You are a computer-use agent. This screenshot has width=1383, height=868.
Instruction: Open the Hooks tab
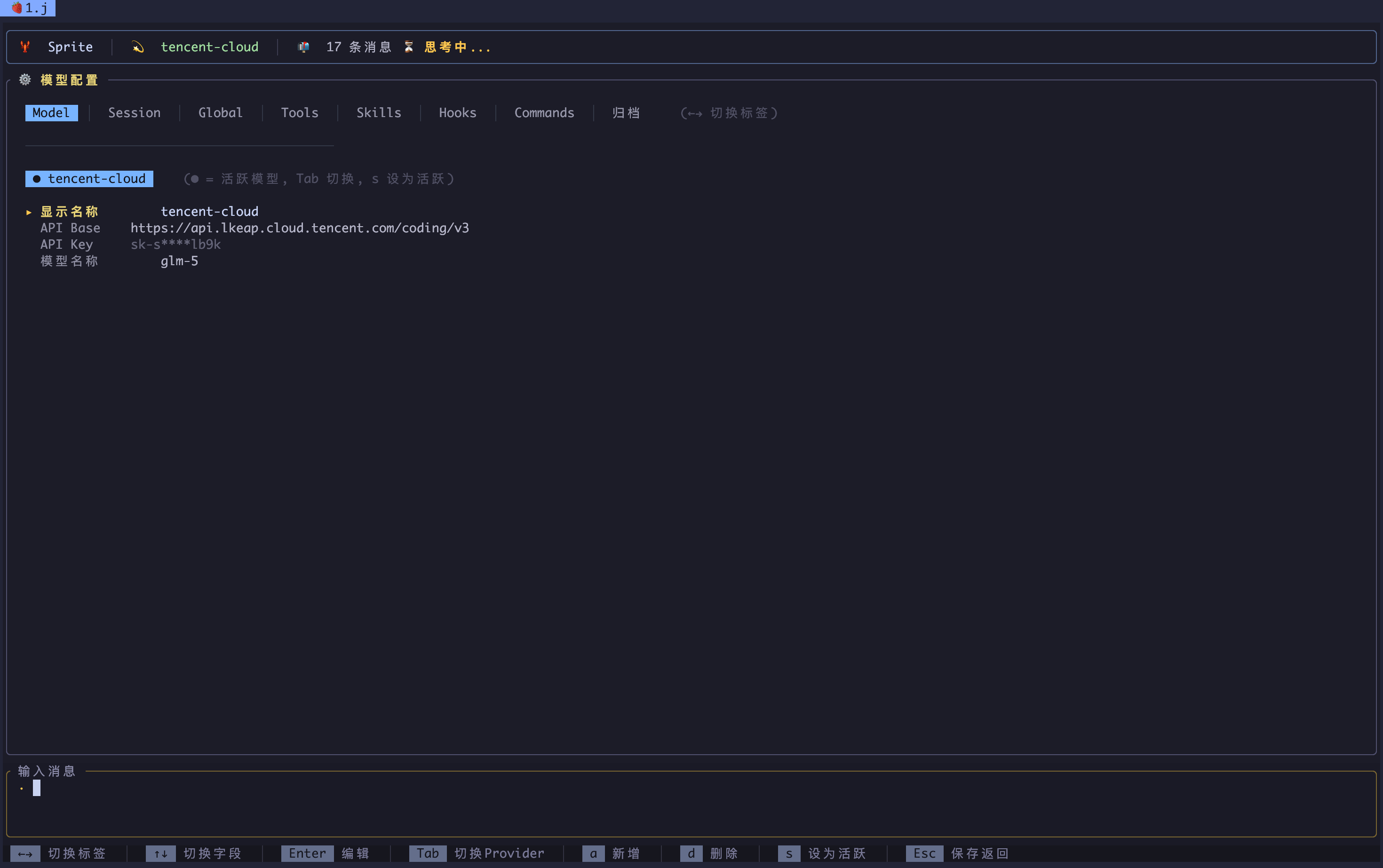click(457, 113)
